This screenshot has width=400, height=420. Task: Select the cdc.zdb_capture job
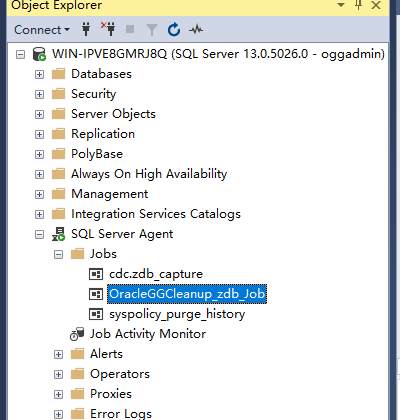point(156,274)
